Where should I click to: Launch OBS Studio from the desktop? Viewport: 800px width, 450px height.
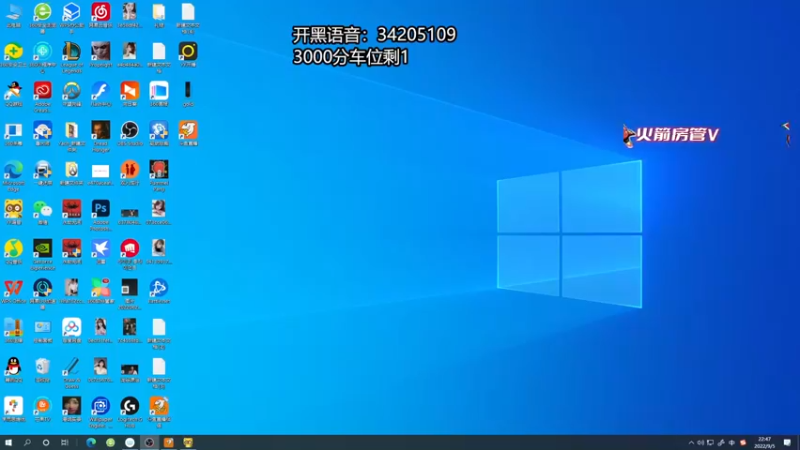click(130, 130)
